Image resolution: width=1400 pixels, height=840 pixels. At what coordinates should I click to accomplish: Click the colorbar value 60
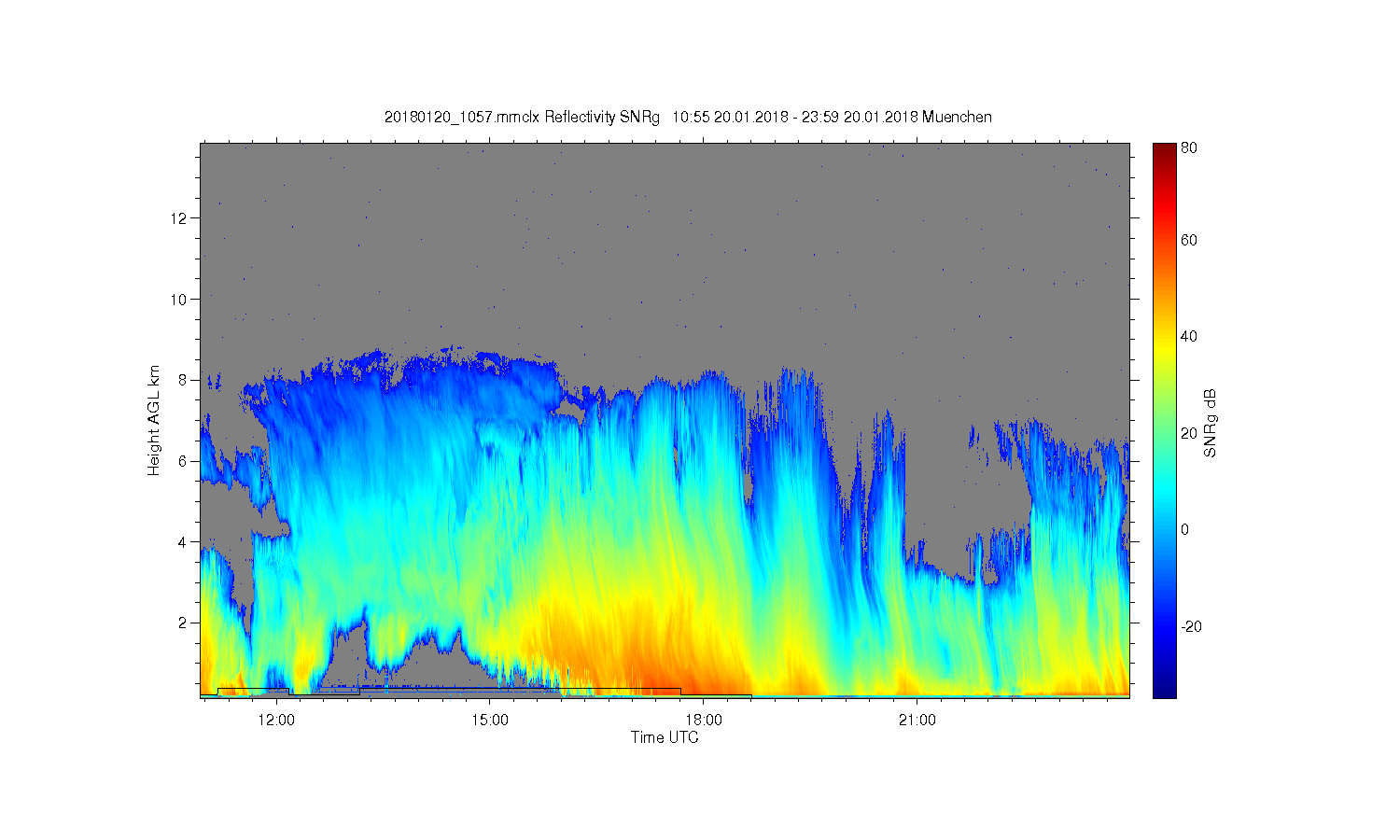(1189, 241)
